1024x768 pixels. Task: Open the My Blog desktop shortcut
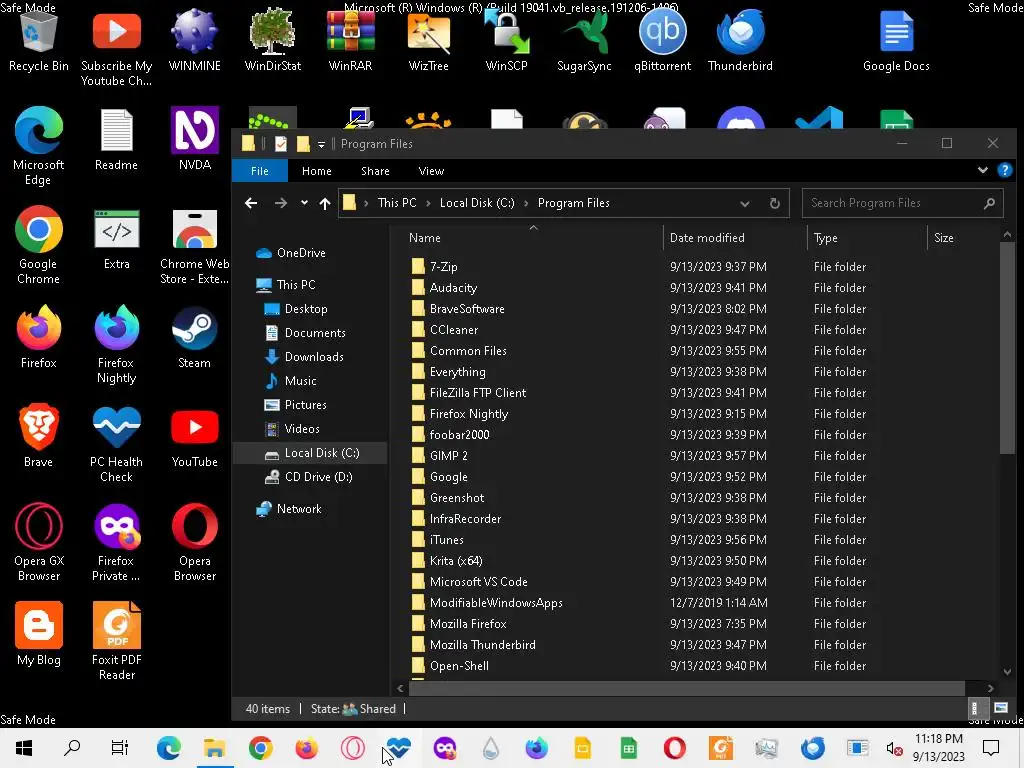[39, 633]
